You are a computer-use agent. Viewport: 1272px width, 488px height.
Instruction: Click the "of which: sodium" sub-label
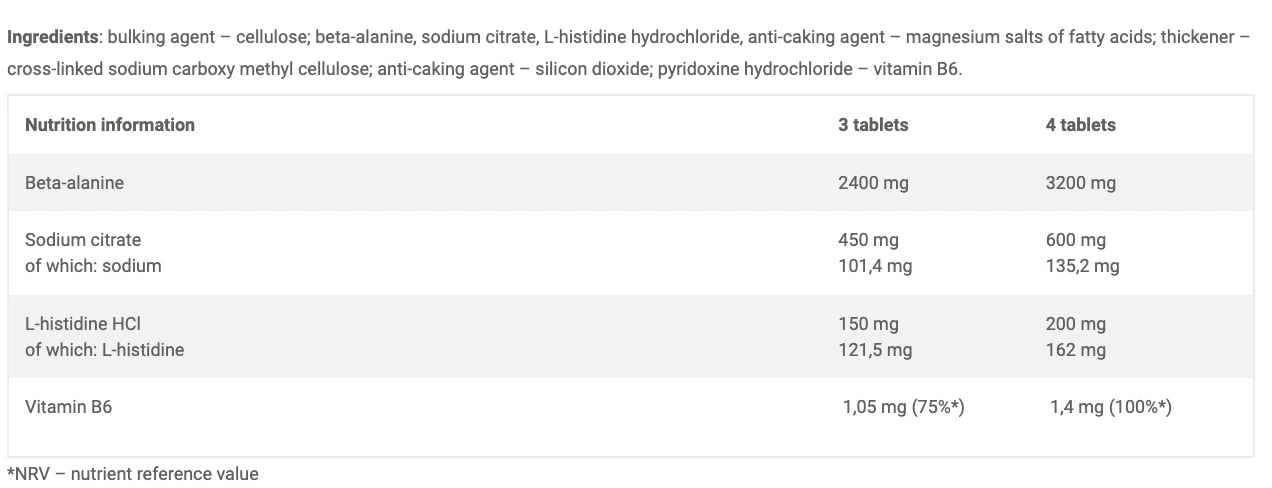pyautogui.click(x=93, y=266)
